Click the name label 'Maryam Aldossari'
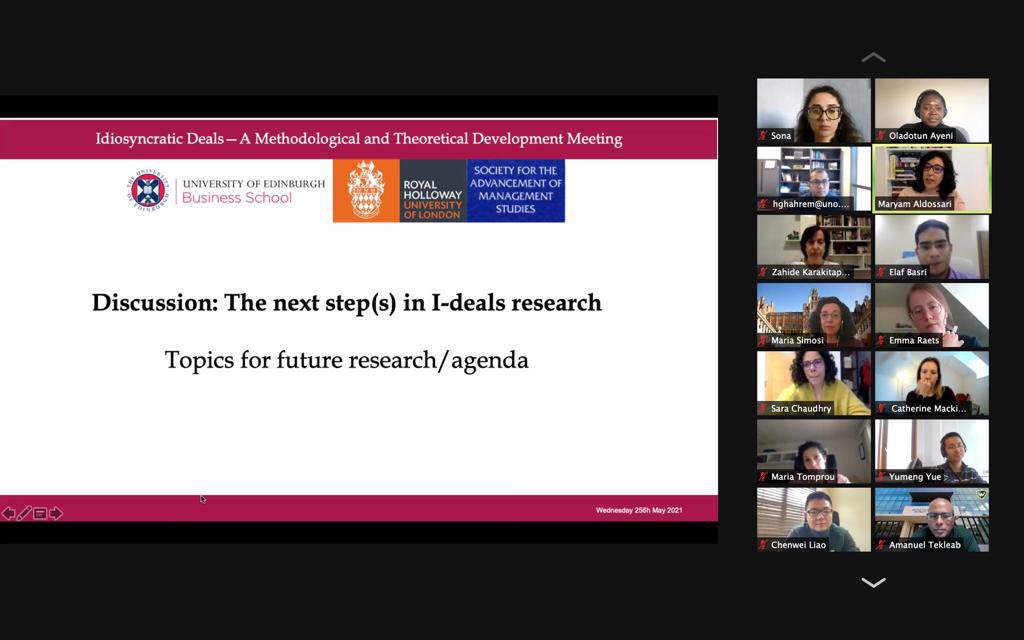 [x=915, y=204]
